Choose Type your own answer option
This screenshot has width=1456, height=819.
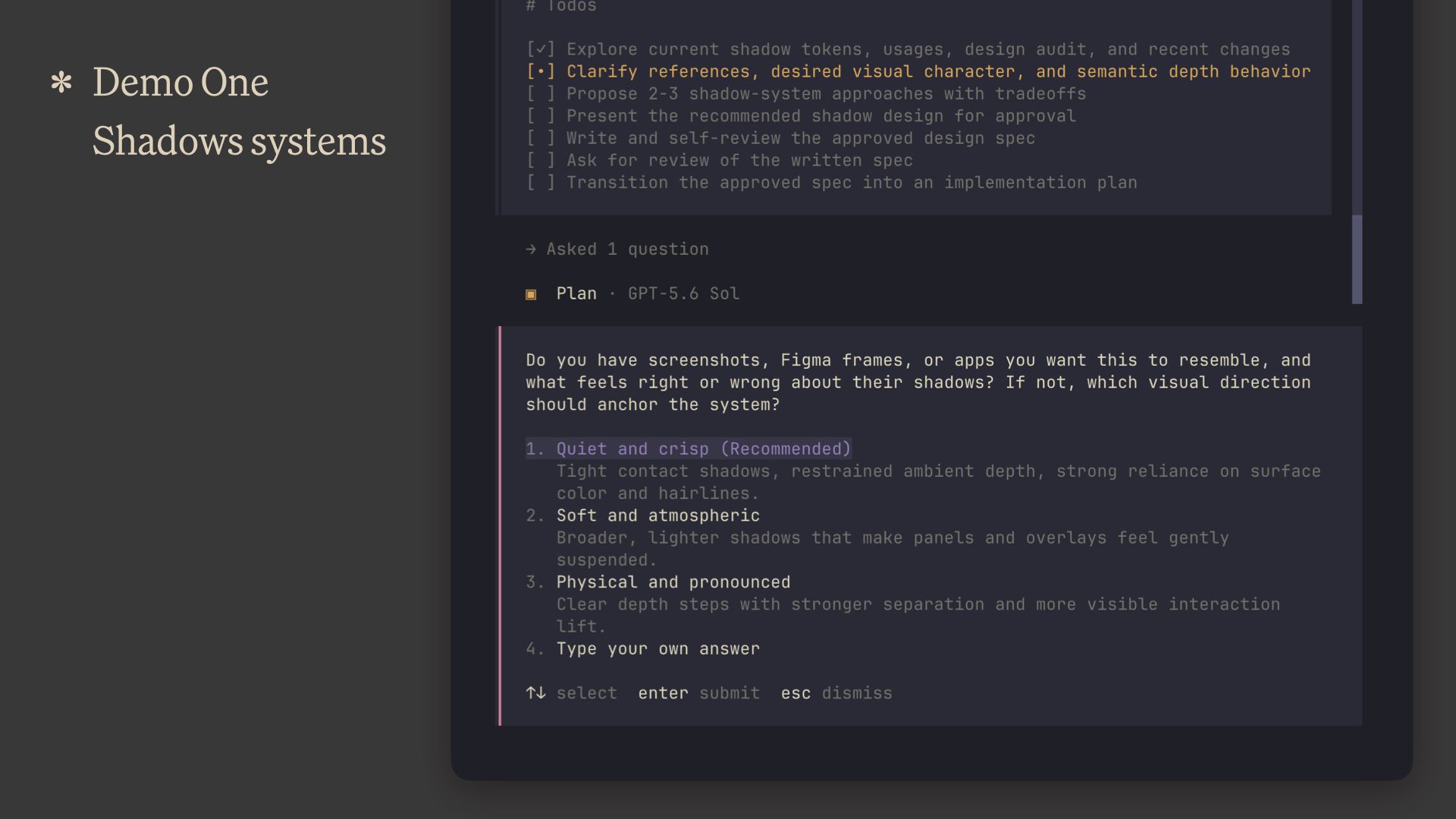pos(643,649)
